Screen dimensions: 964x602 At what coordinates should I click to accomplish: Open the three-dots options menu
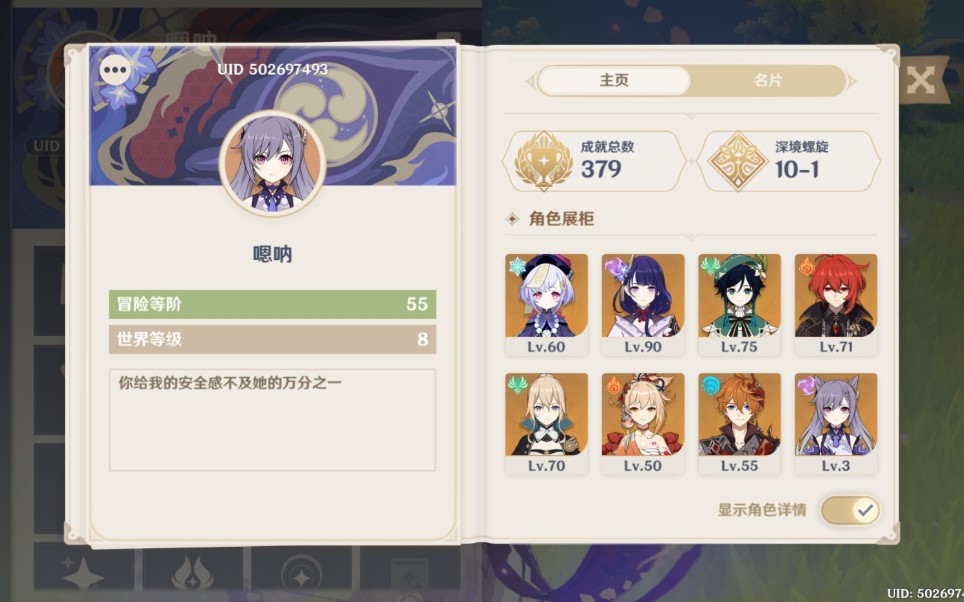pyautogui.click(x=116, y=69)
